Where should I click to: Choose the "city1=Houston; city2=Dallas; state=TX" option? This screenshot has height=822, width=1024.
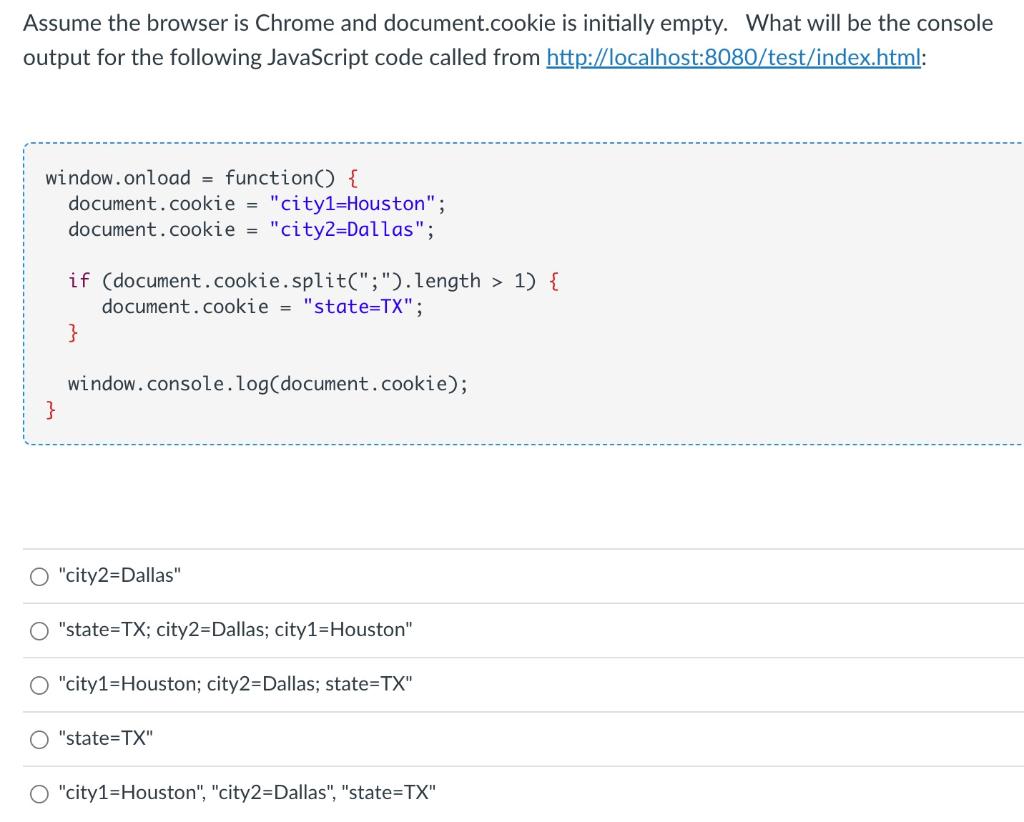pos(39,684)
